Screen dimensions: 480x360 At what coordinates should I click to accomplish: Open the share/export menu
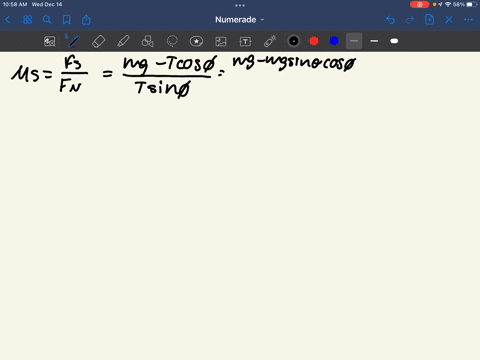click(x=86, y=20)
